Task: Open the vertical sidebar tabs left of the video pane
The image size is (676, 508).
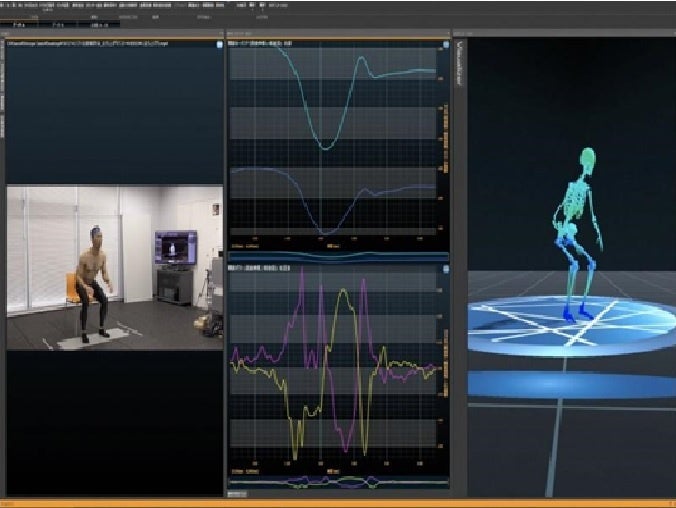Action: point(2,88)
